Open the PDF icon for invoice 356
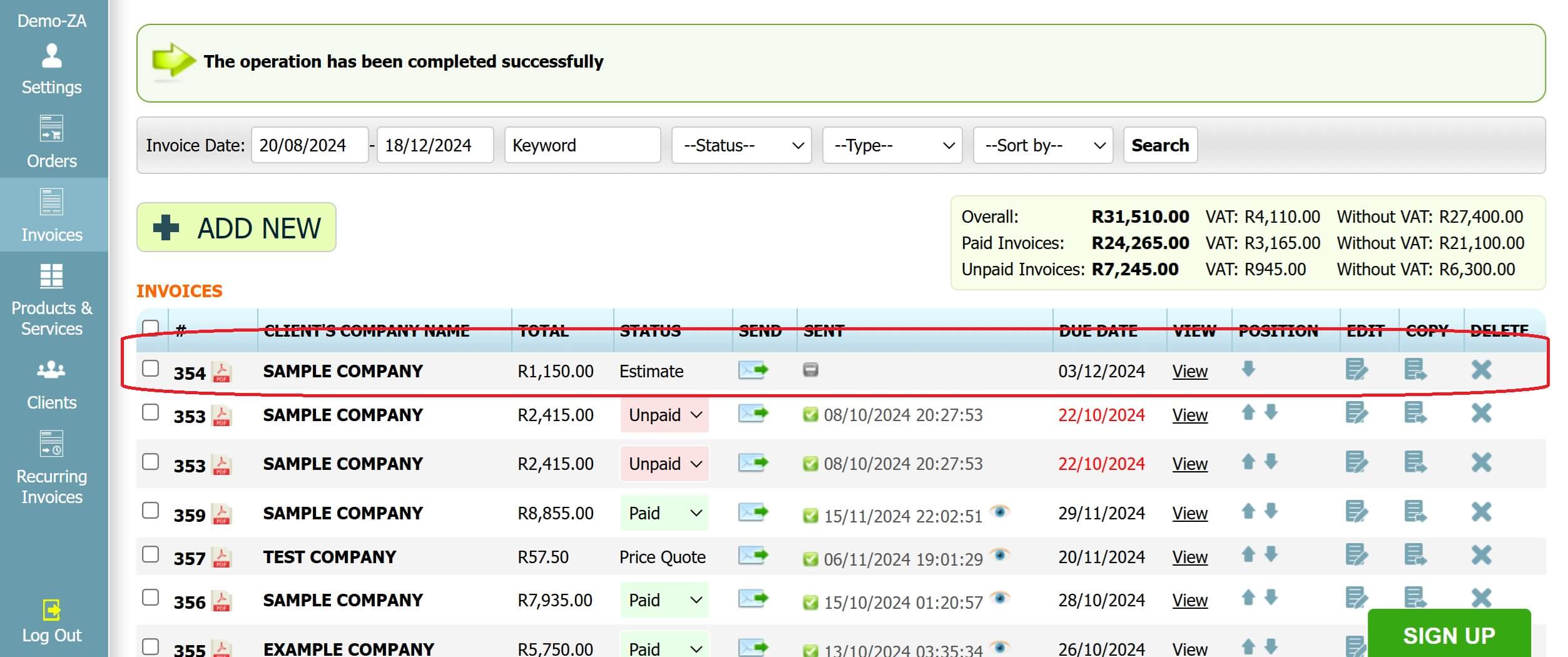The height and width of the screenshot is (657, 1568). click(221, 601)
